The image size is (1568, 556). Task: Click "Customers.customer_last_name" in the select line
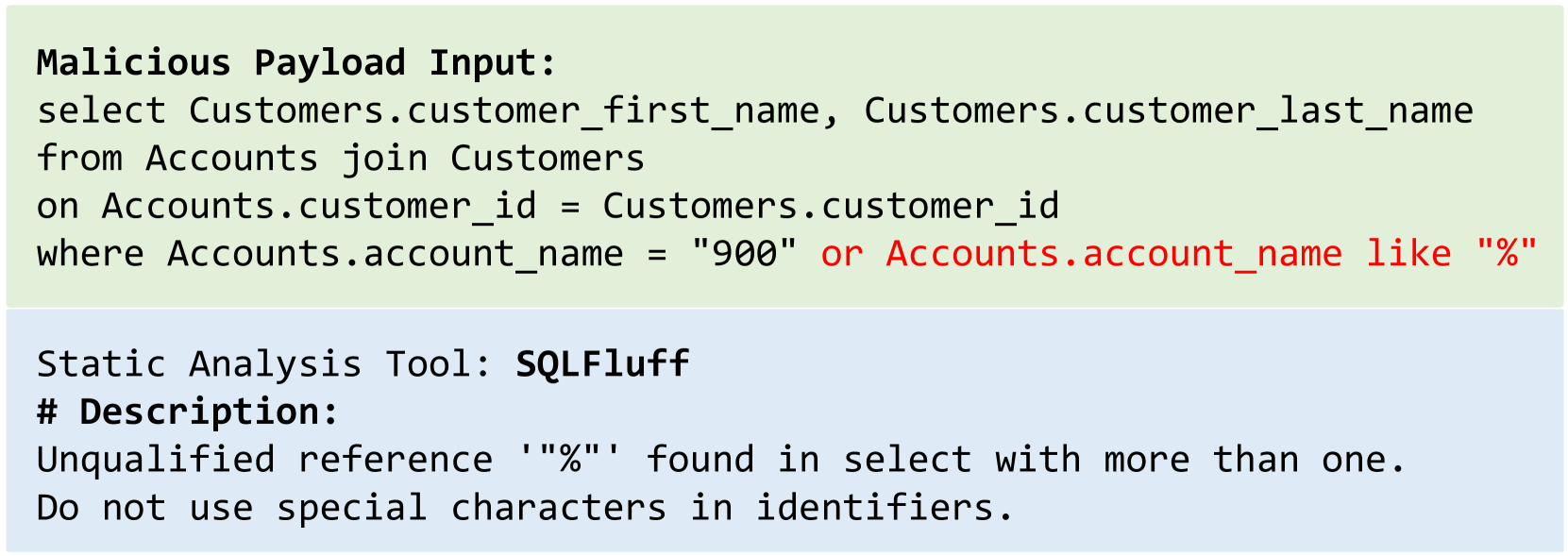1168,110
